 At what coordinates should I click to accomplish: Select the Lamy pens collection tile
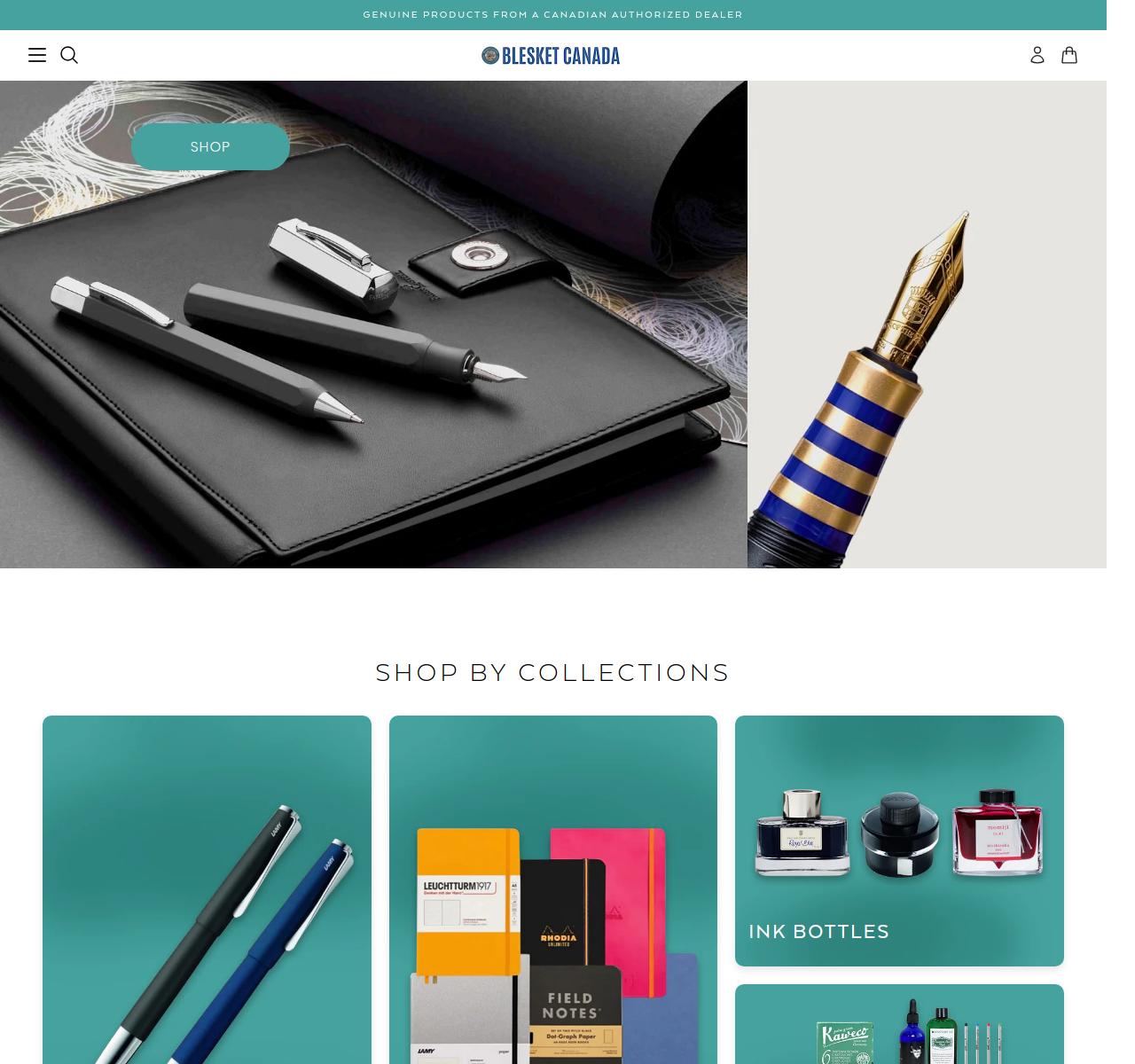207,889
